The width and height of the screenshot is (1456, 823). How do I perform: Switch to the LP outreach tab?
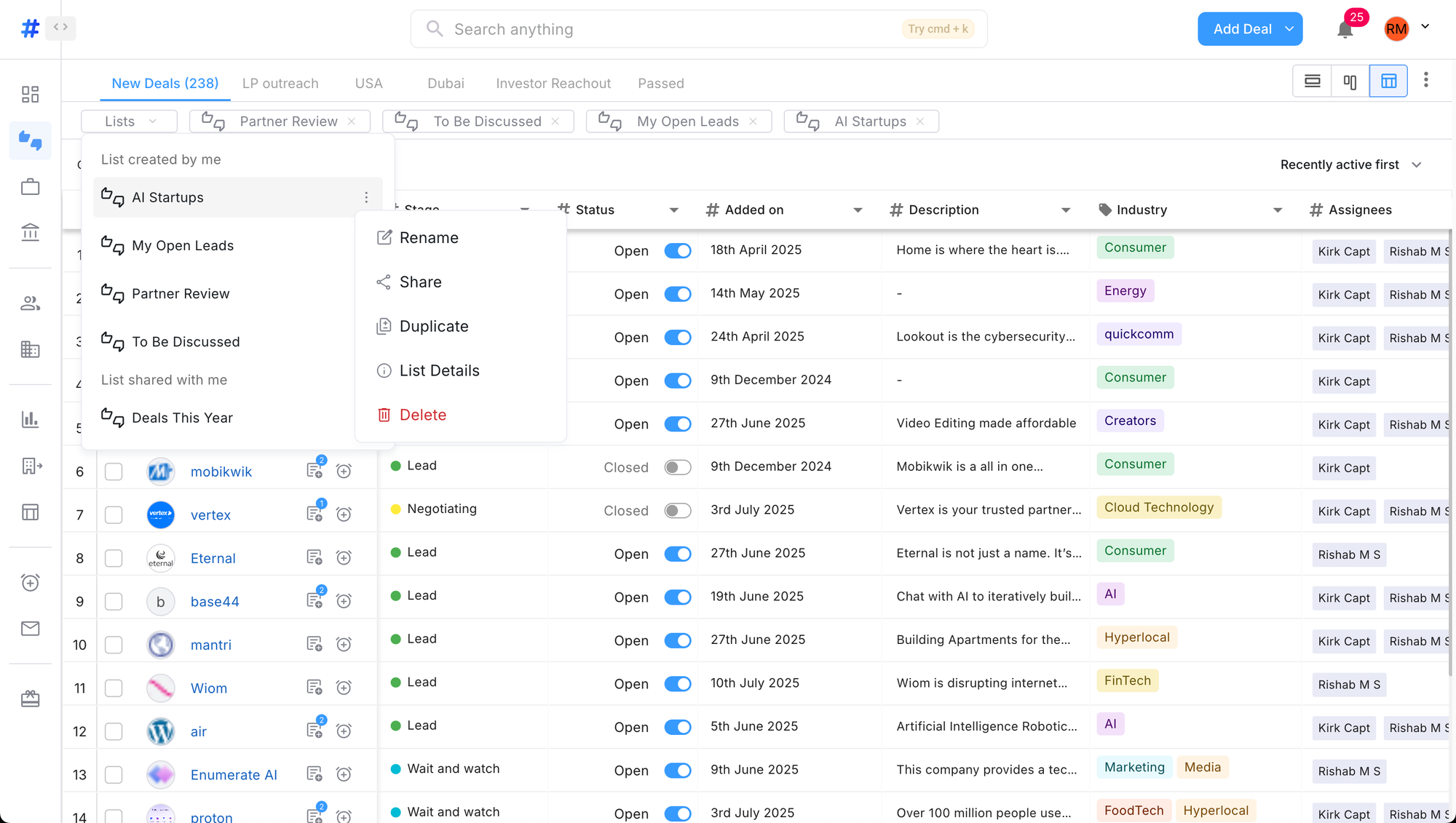pyautogui.click(x=280, y=84)
